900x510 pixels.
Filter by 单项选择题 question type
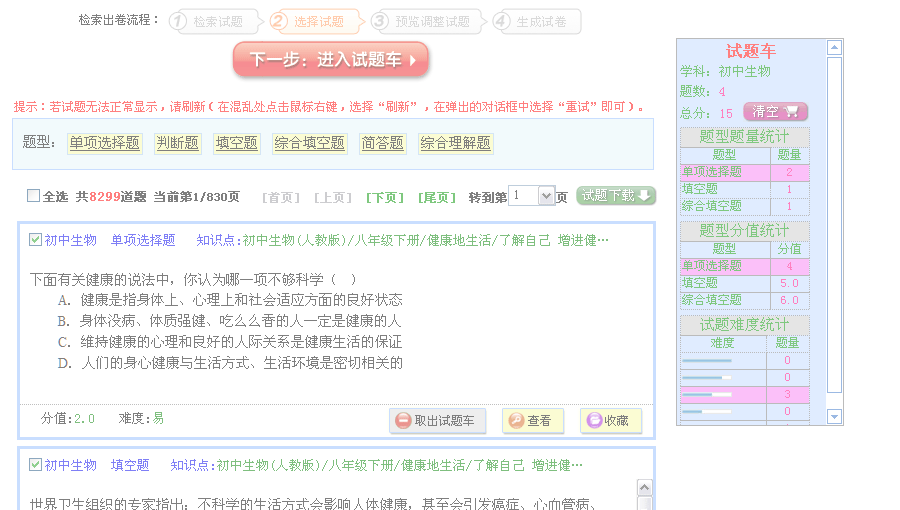click(104, 143)
